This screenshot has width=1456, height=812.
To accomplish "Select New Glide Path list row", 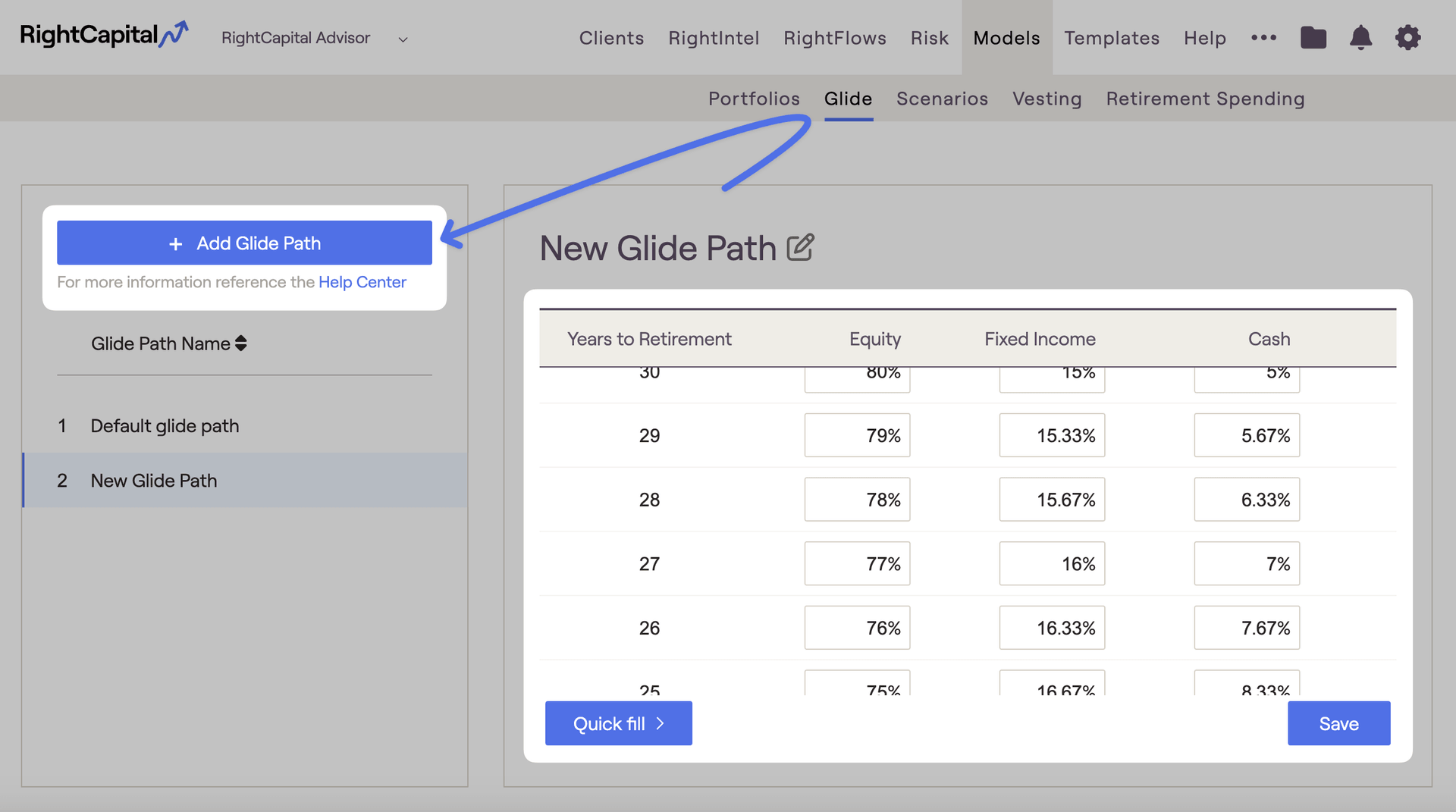I will click(x=245, y=481).
